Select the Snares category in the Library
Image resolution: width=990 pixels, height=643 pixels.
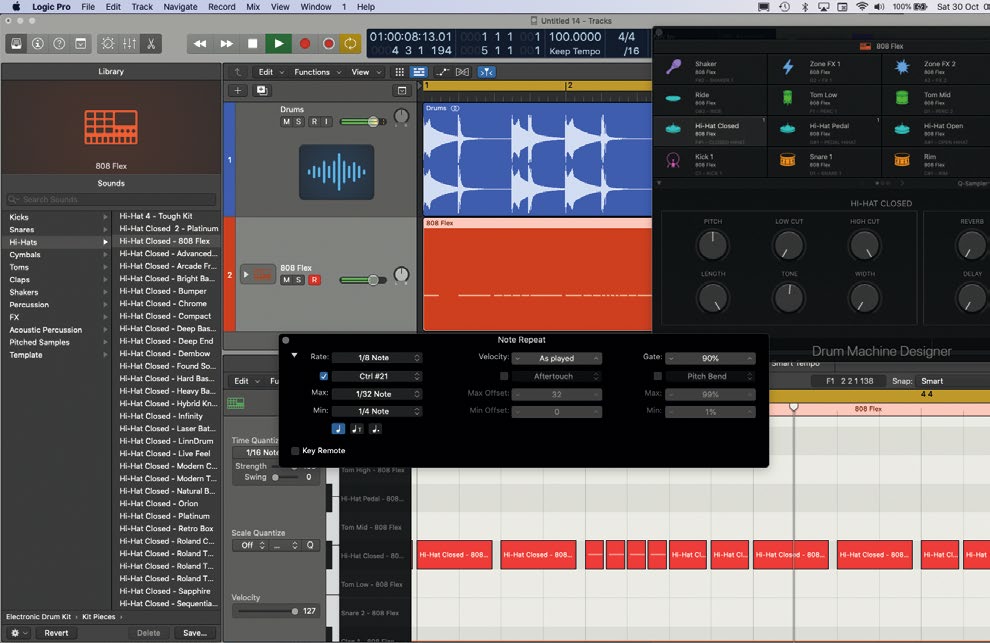tap(57, 229)
